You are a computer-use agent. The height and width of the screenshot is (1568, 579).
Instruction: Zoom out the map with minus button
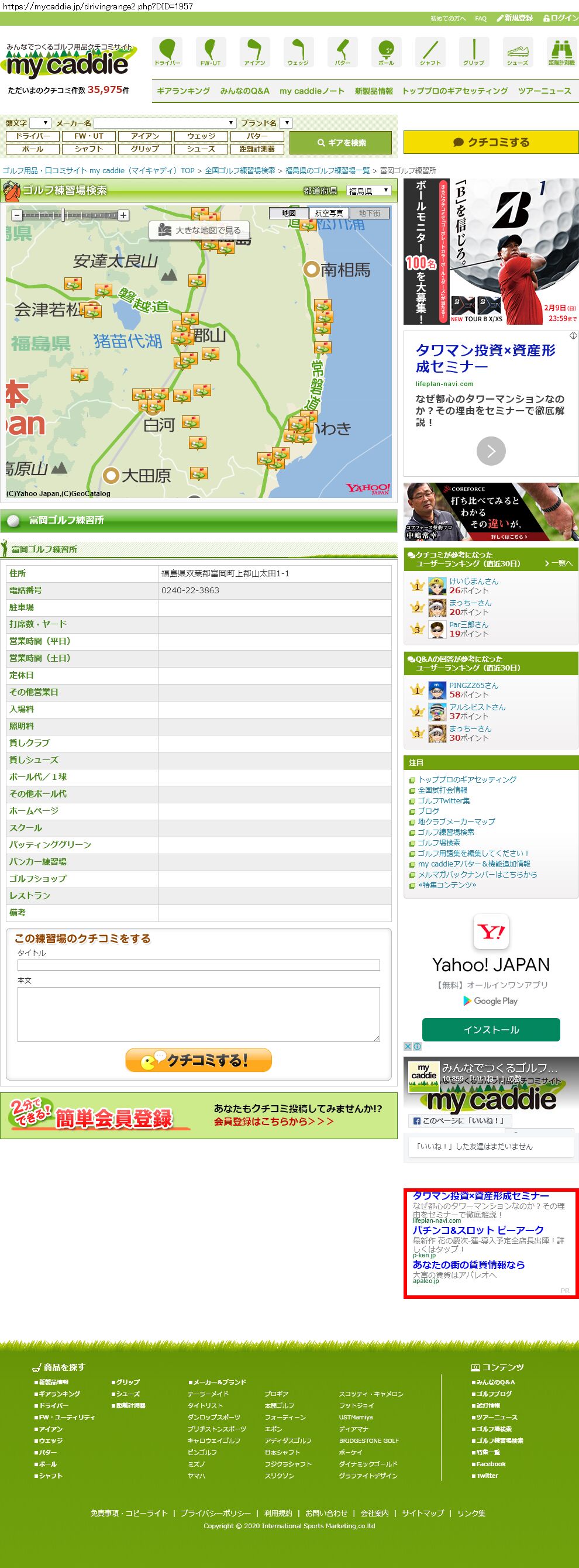click(17, 215)
